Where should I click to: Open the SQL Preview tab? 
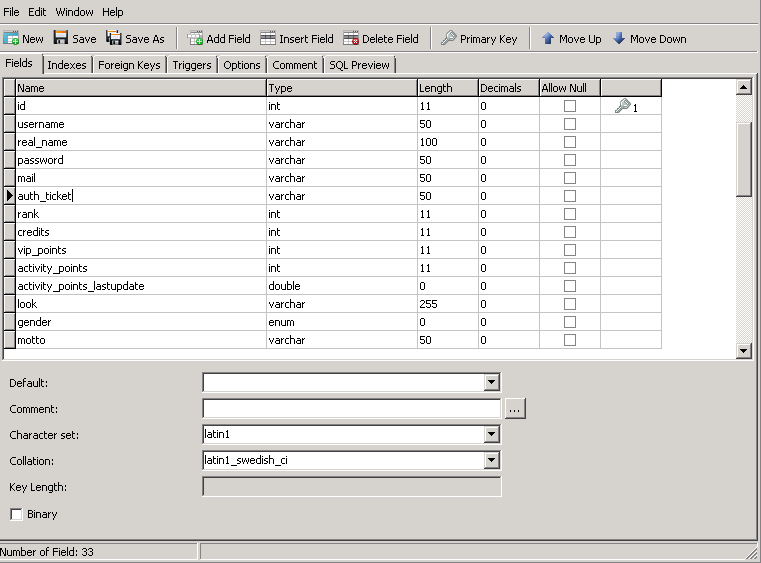360,65
